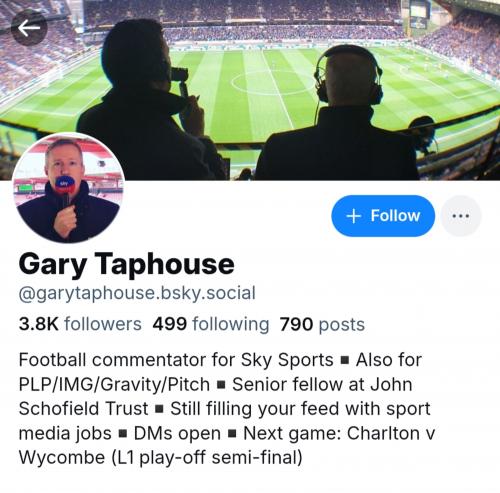Click the profile bio text
The height and width of the screenshot is (493, 500).
pos(227,409)
